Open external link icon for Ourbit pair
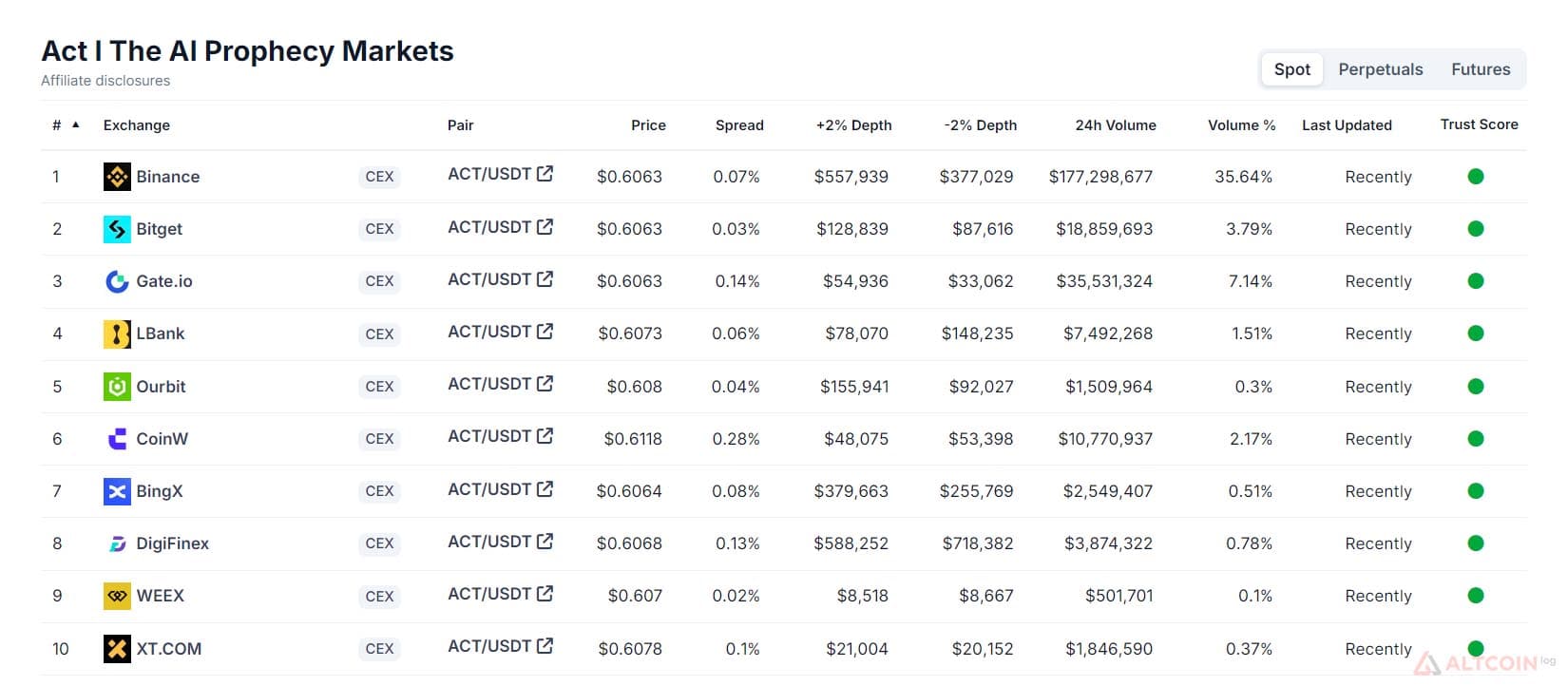 tap(545, 384)
